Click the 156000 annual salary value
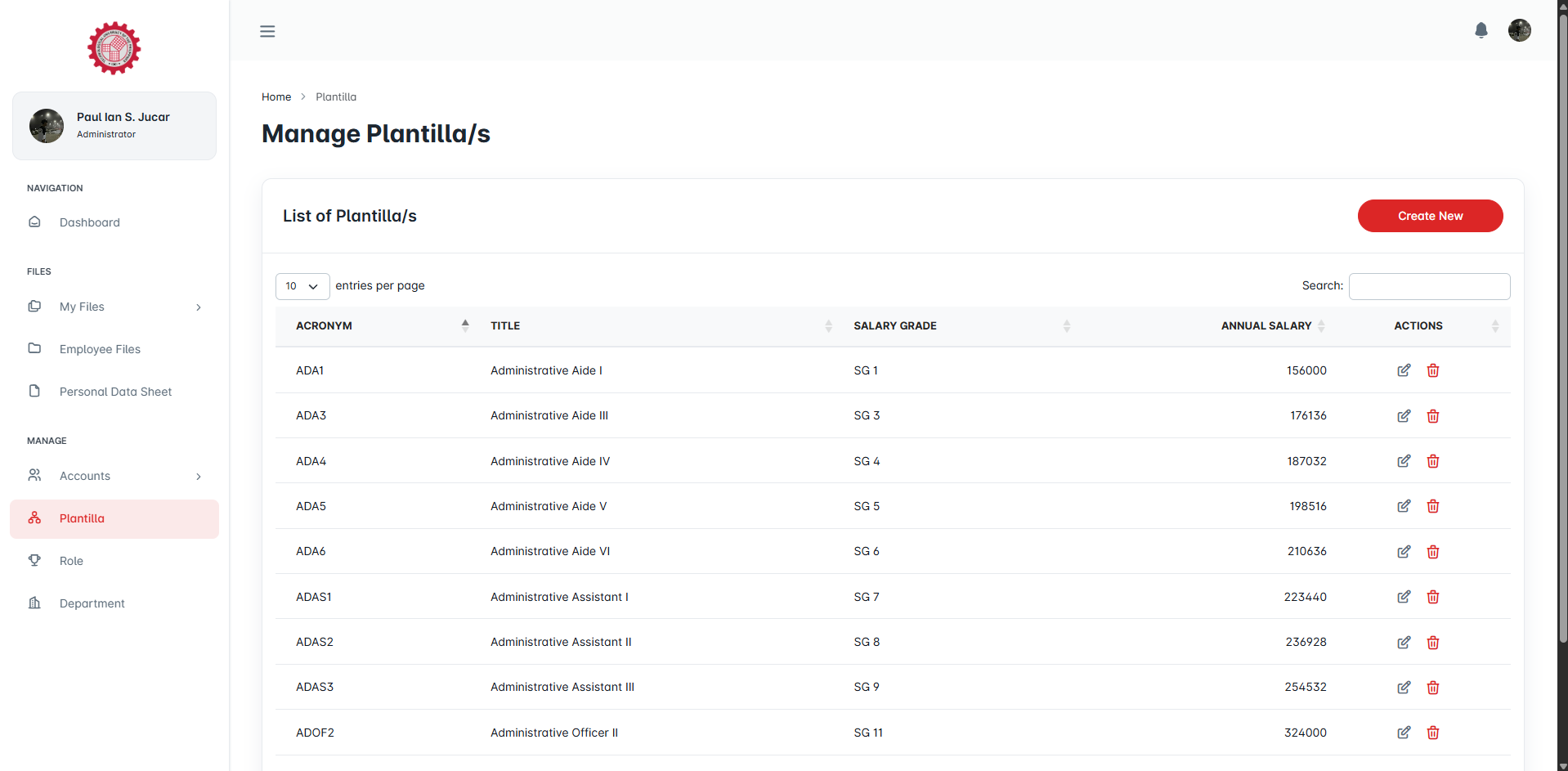This screenshot has height=771, width=1568. click(1306, 370)
